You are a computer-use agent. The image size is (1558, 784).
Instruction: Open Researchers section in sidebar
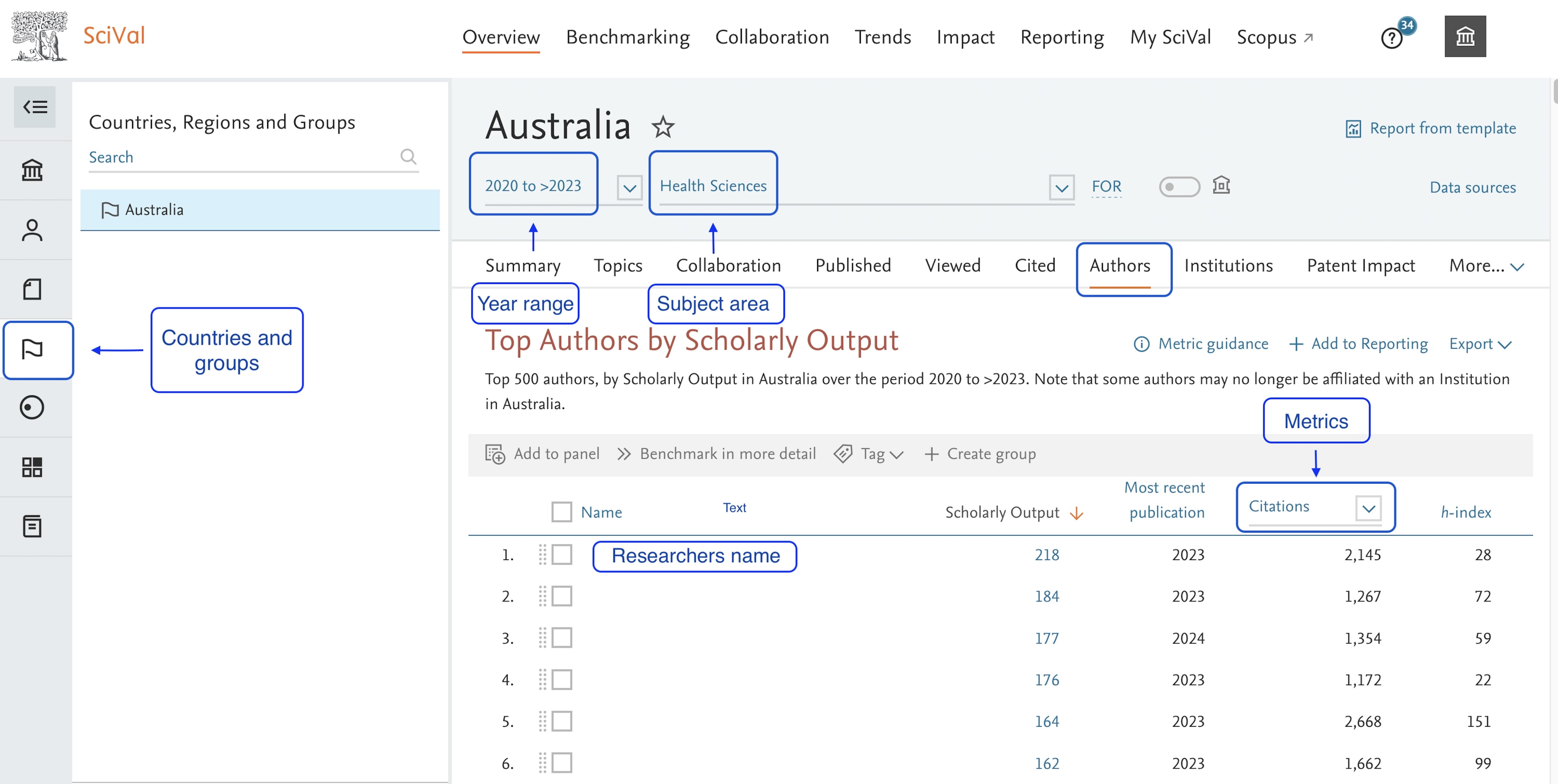pyautogui.click(x=32, y=230)
